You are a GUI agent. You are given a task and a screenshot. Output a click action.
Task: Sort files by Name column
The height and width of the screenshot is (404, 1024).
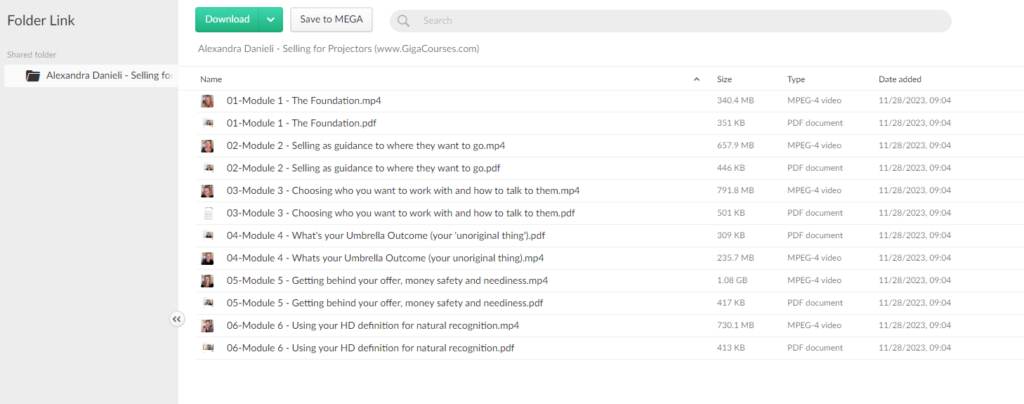point(211,78)
